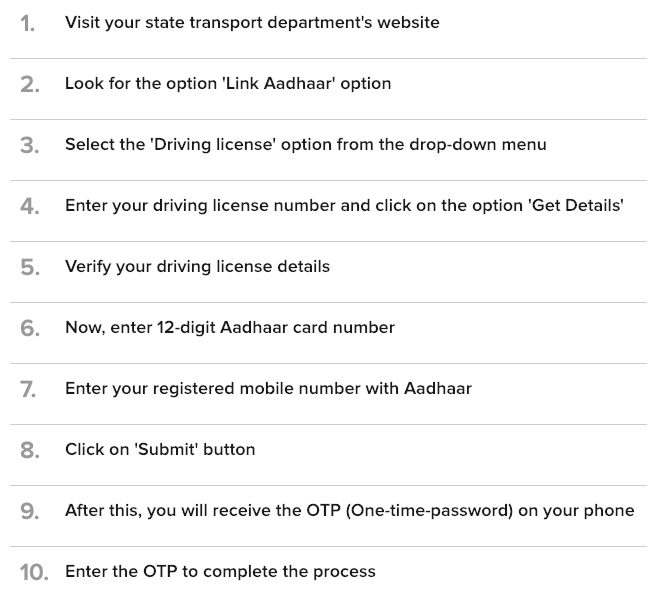Select the 'Driving license' drop-down step text
Image resolution: width=664 pixels, height=610 pixels.
[x=305, y=144]
